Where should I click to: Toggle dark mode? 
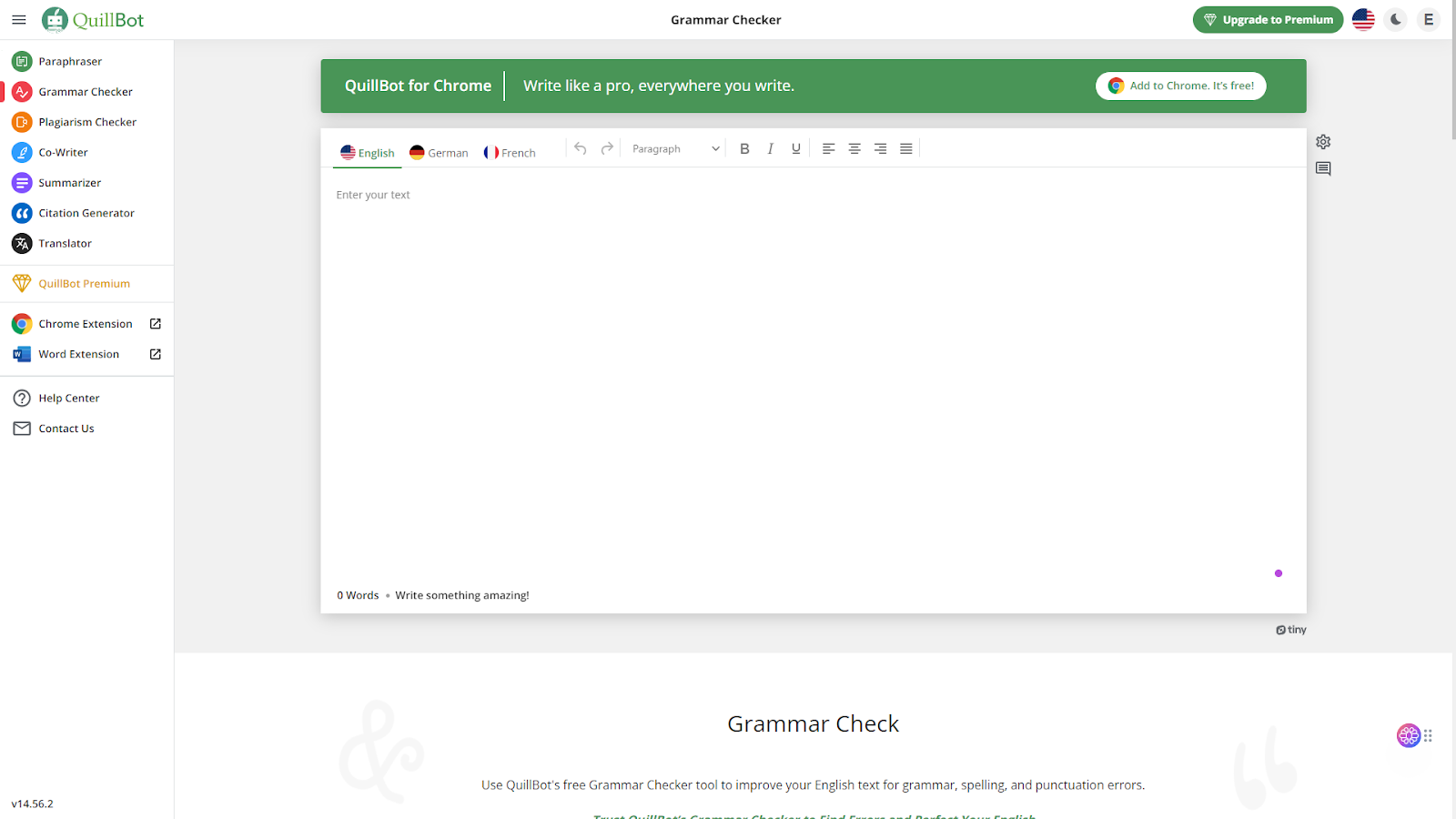(x=1396, y=19)
